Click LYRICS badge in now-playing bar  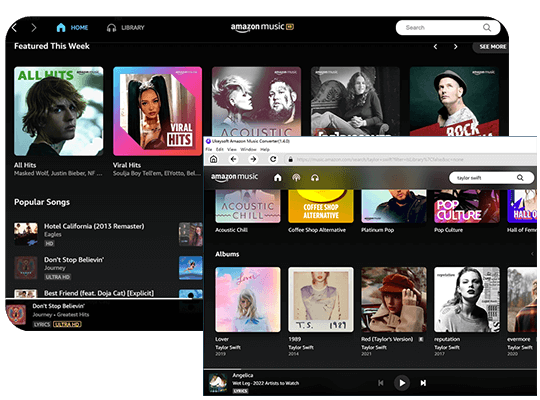42,324
